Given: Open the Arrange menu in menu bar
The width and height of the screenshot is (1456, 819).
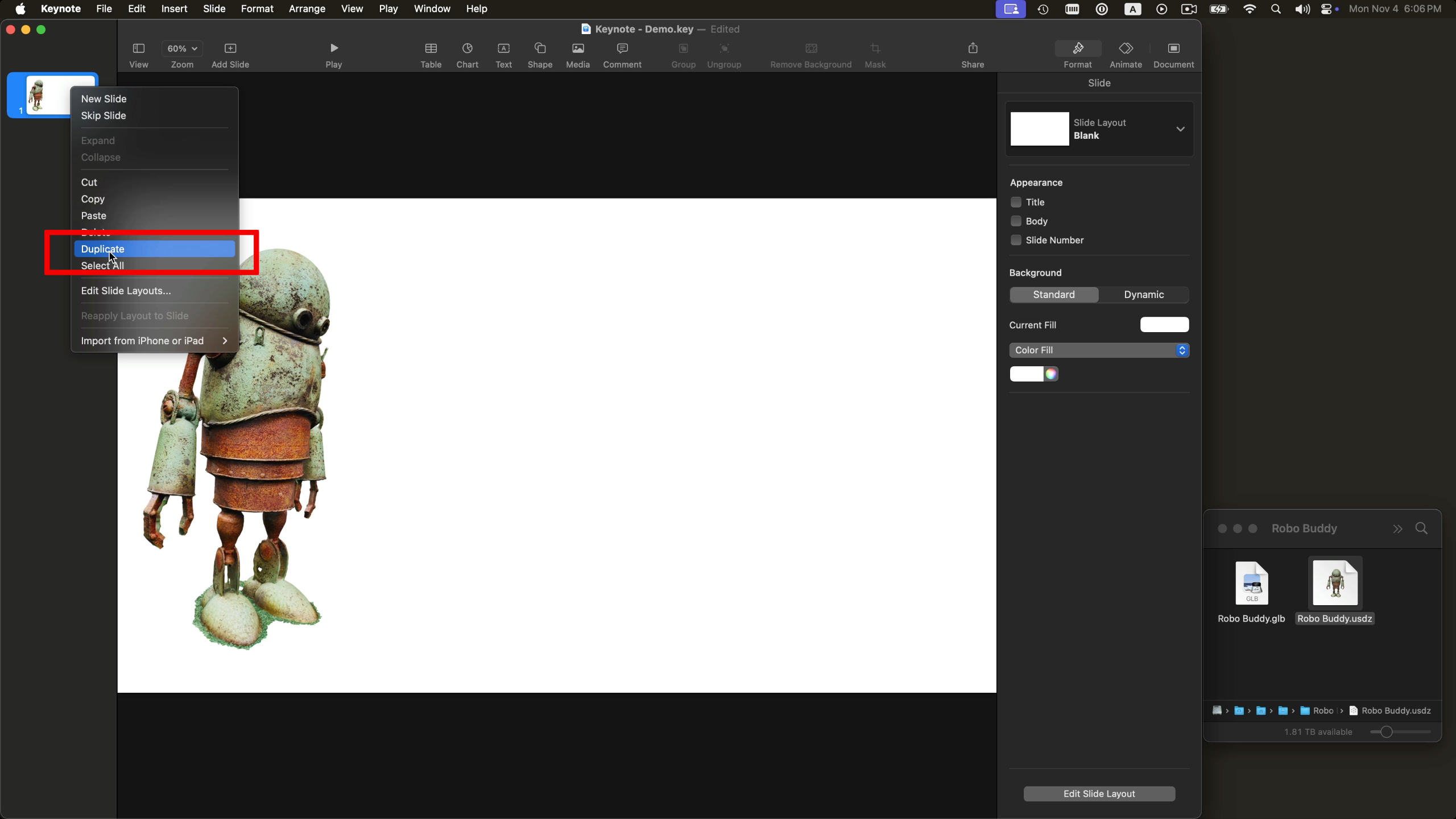Looking at the screenshot, I should click(307, 9).
